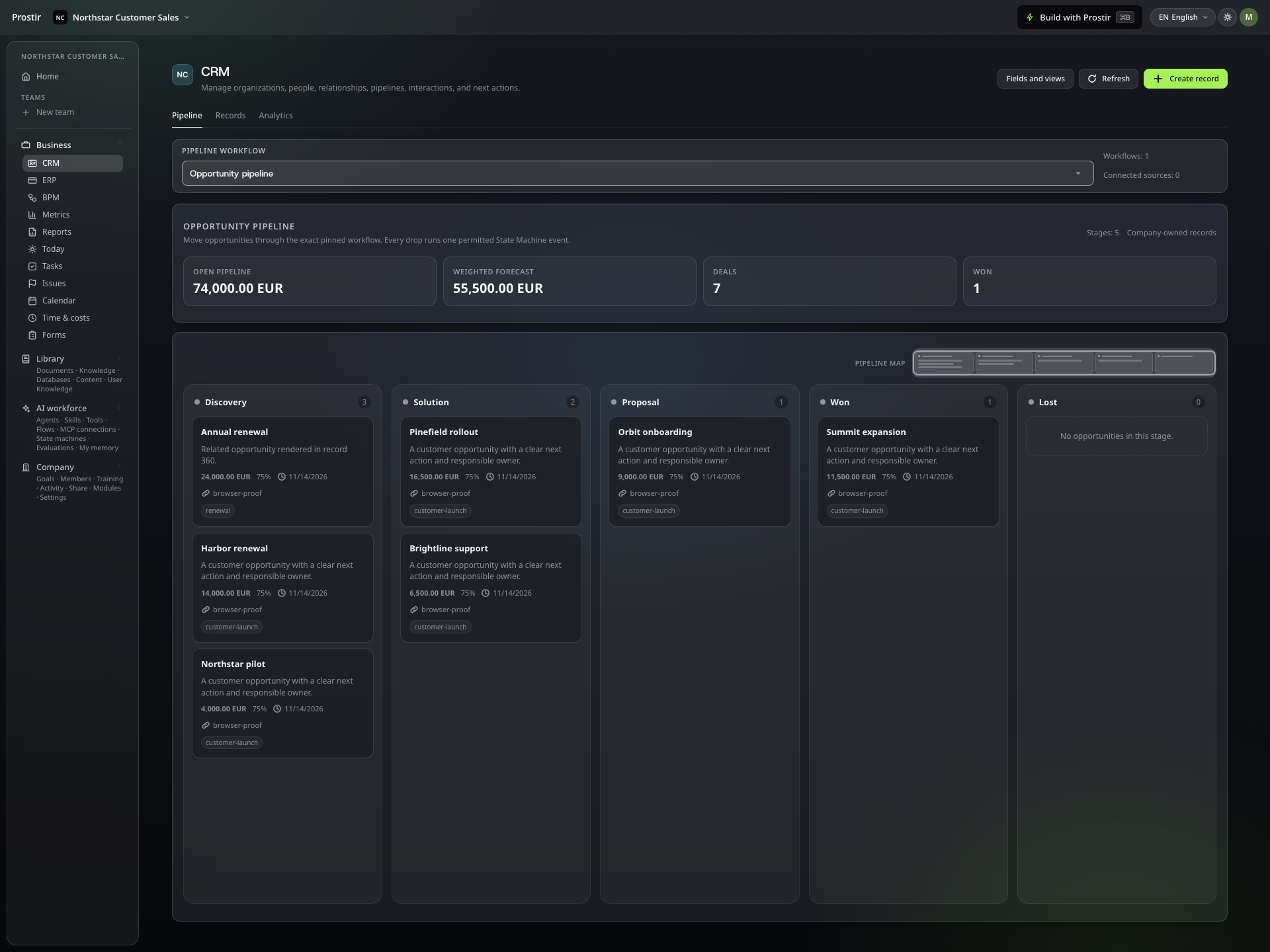
Task: Toggle the light/dark theme icon
Action: (1228, 17)
